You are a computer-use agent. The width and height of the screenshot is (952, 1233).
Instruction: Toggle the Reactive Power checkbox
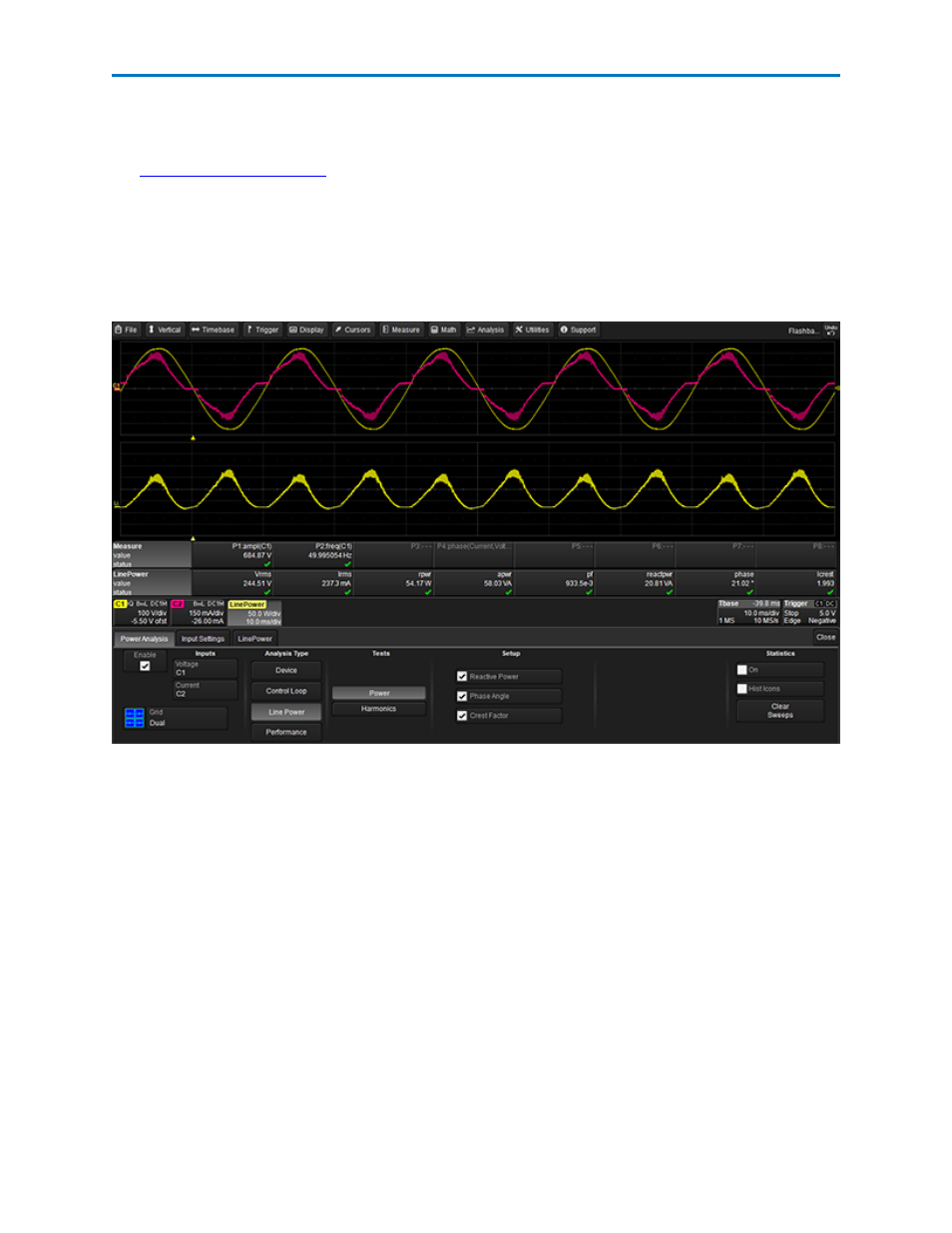[x=462, y=677]
